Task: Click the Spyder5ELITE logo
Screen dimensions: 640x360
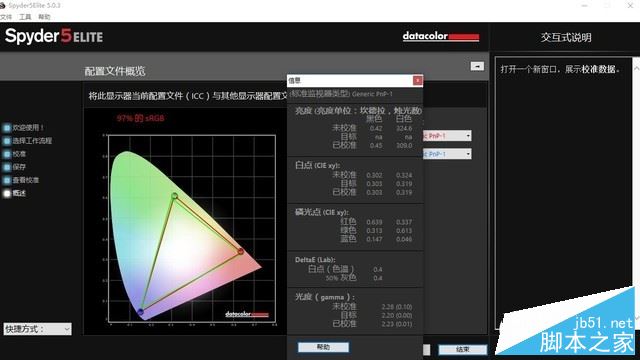Action: point(54,36)
